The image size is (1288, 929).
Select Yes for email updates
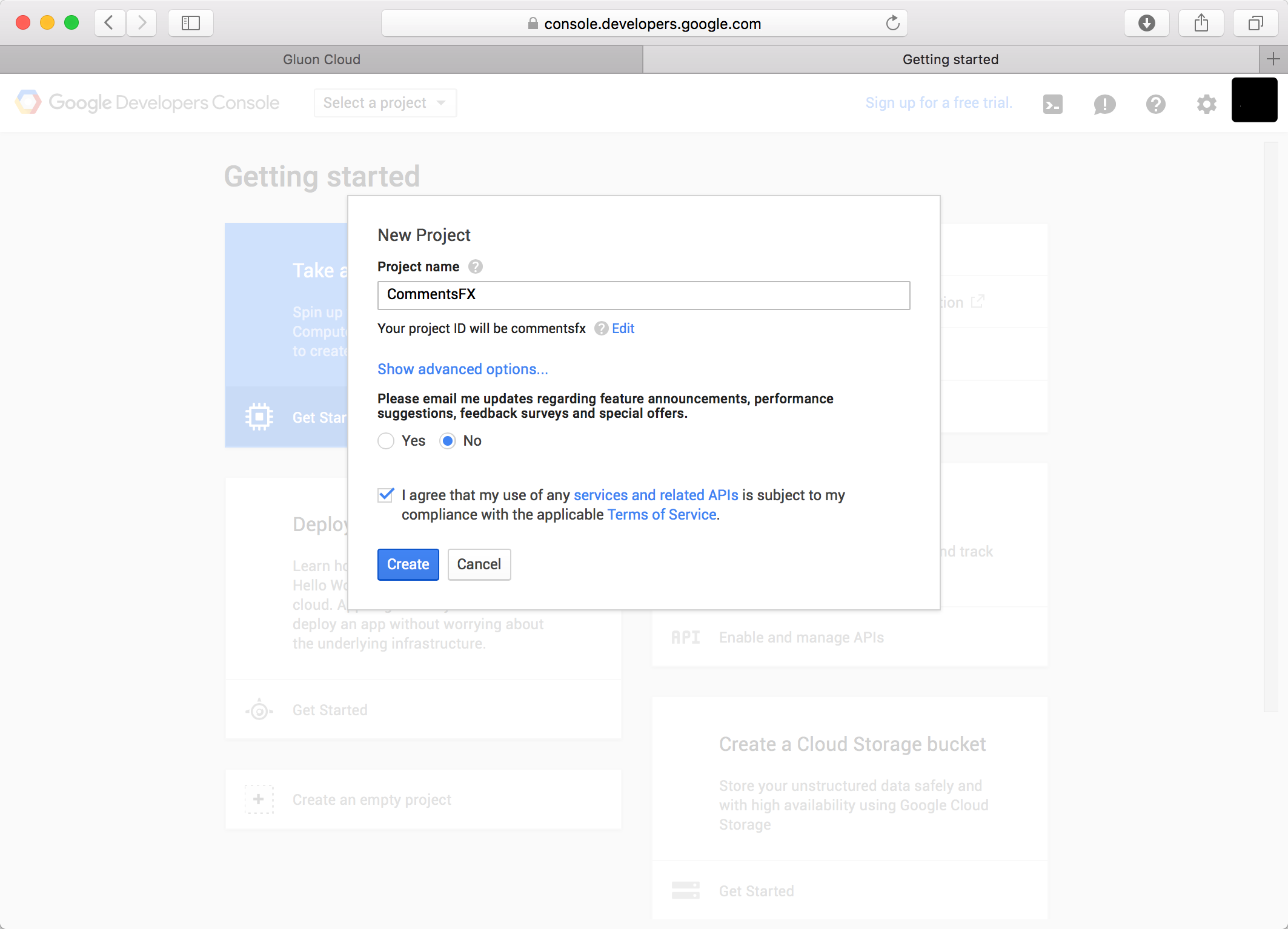click(386, 441)
